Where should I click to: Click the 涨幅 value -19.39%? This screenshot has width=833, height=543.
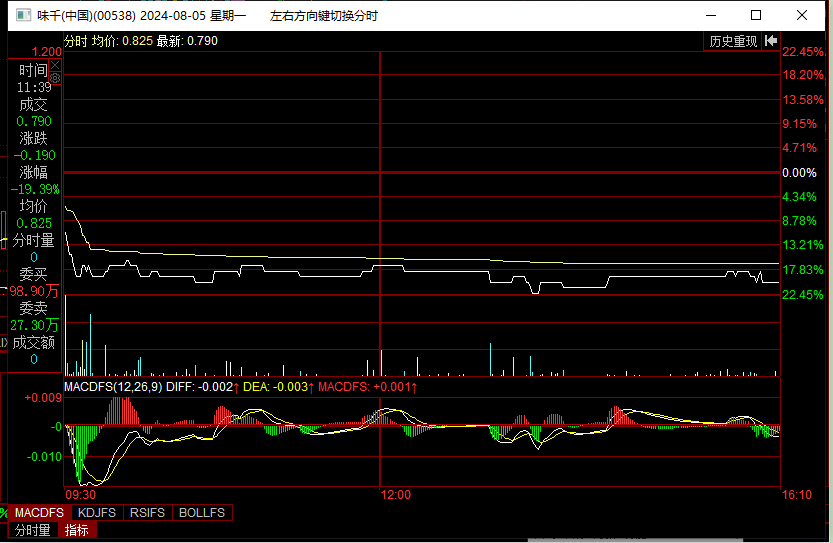(35, 189)
